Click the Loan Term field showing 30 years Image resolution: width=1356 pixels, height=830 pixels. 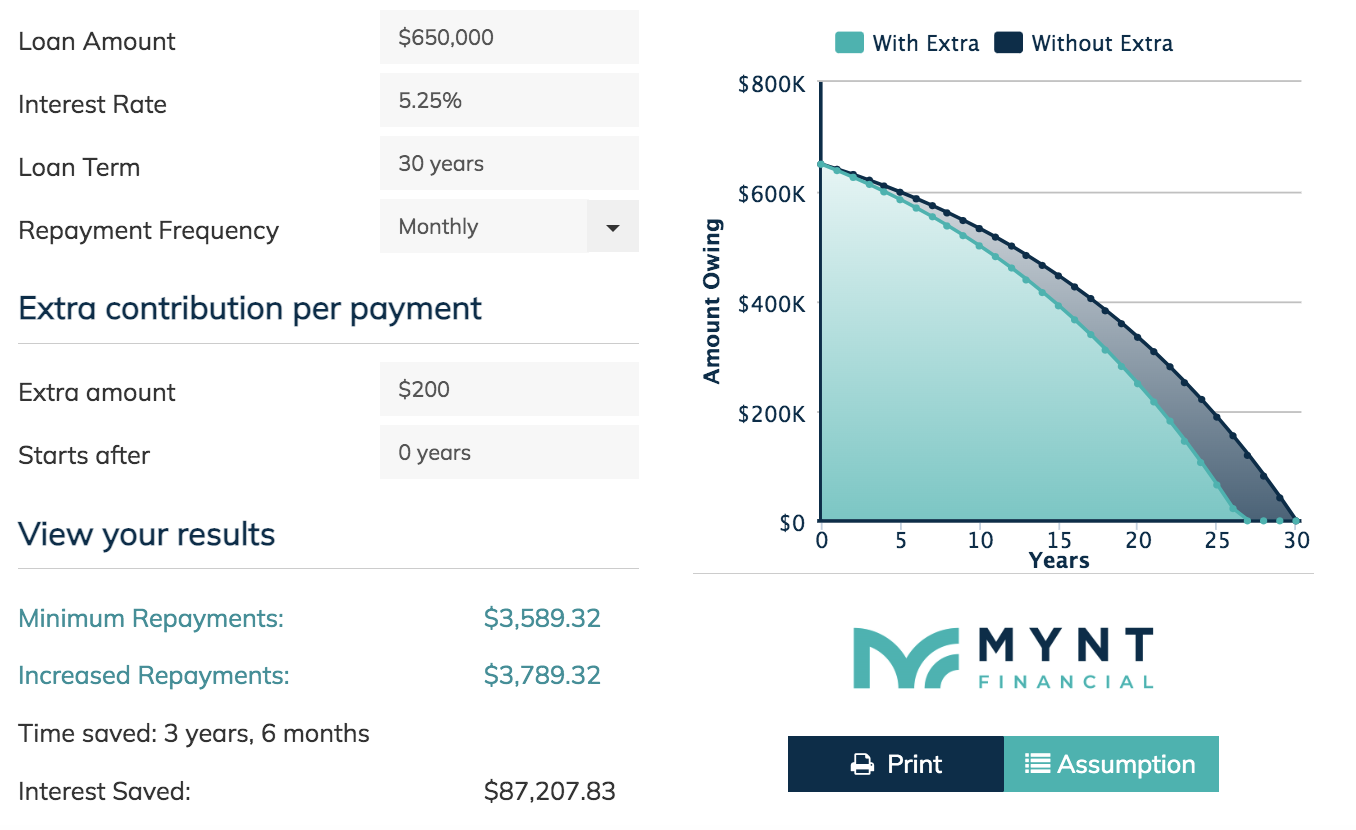[509, 164]
